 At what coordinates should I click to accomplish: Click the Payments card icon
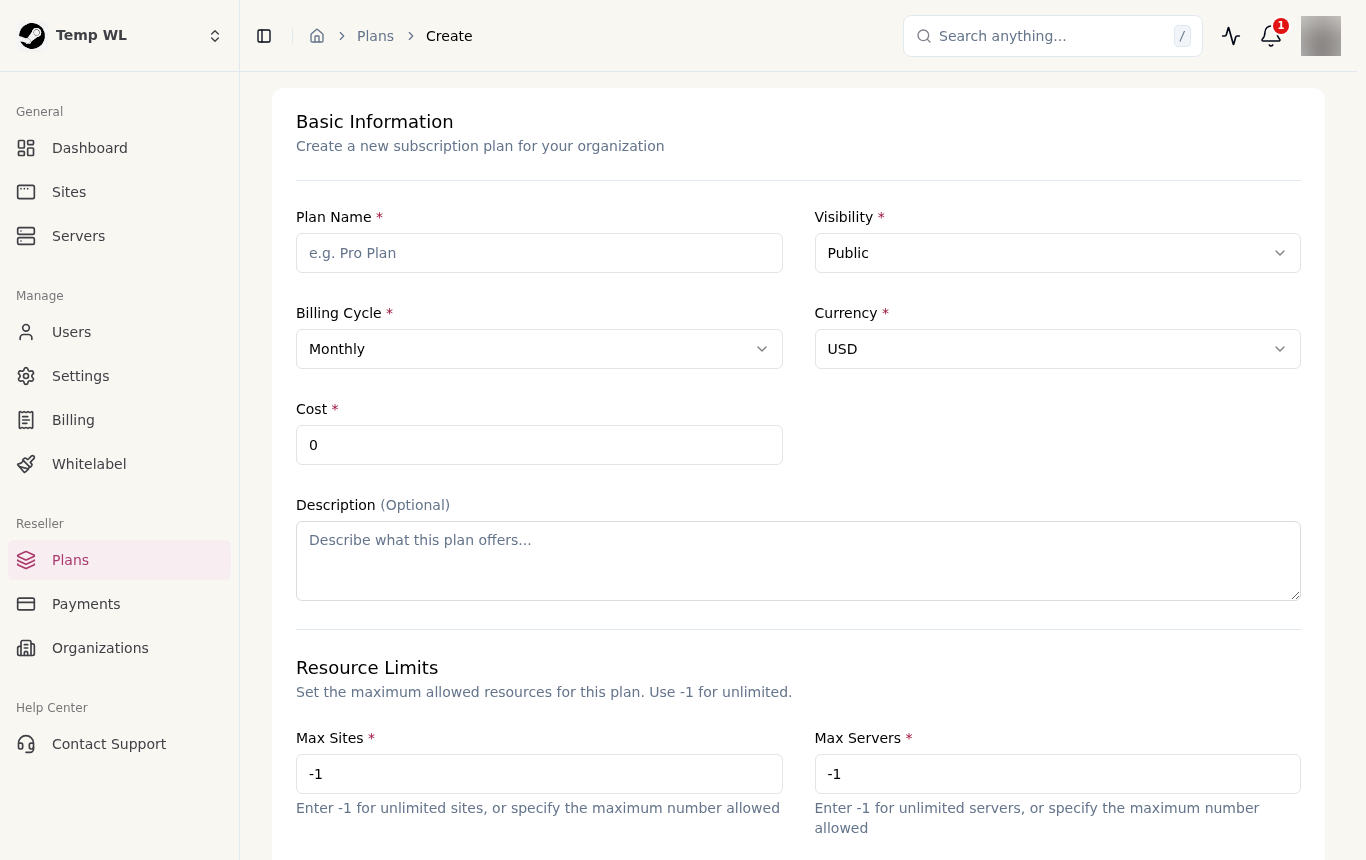(x=26, y=604)
